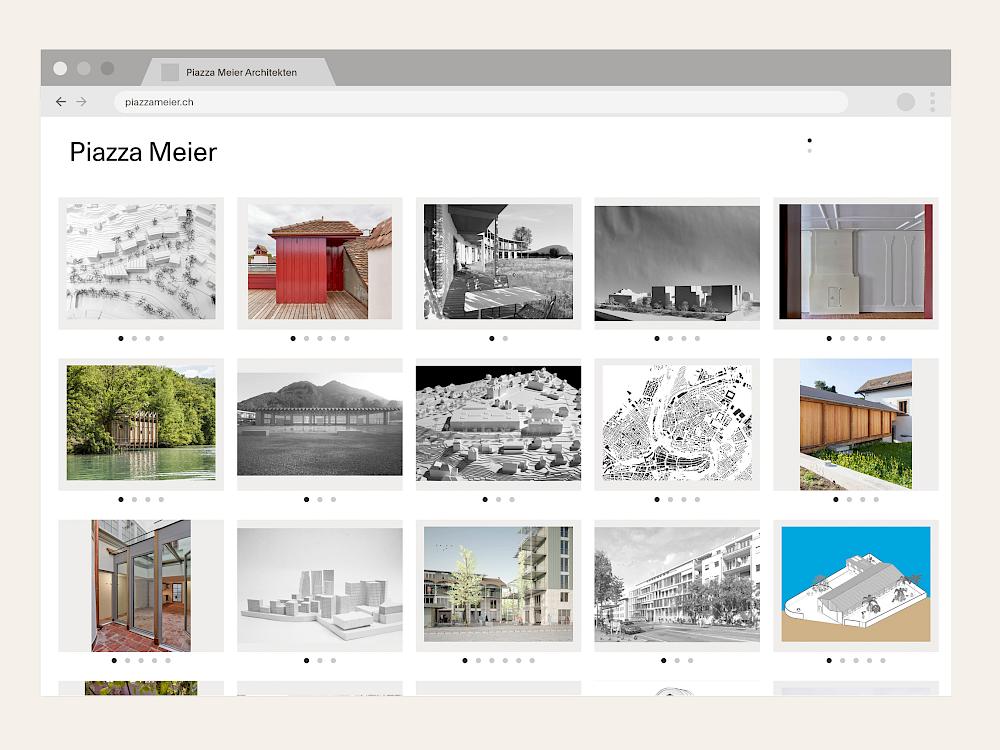This screenshot has height=750, width=1000.
Task: Open the Piazza Meier home title
Action: point(143,152)
